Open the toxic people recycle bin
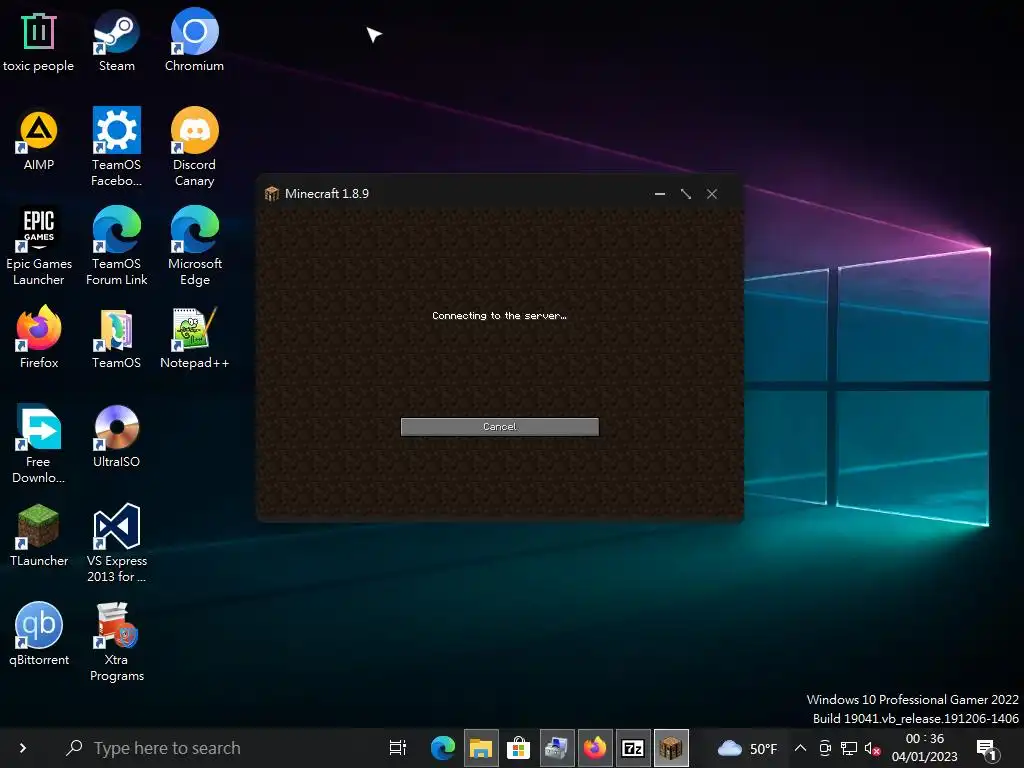The height and width of the screenshot is (768, 1024). 39,40
